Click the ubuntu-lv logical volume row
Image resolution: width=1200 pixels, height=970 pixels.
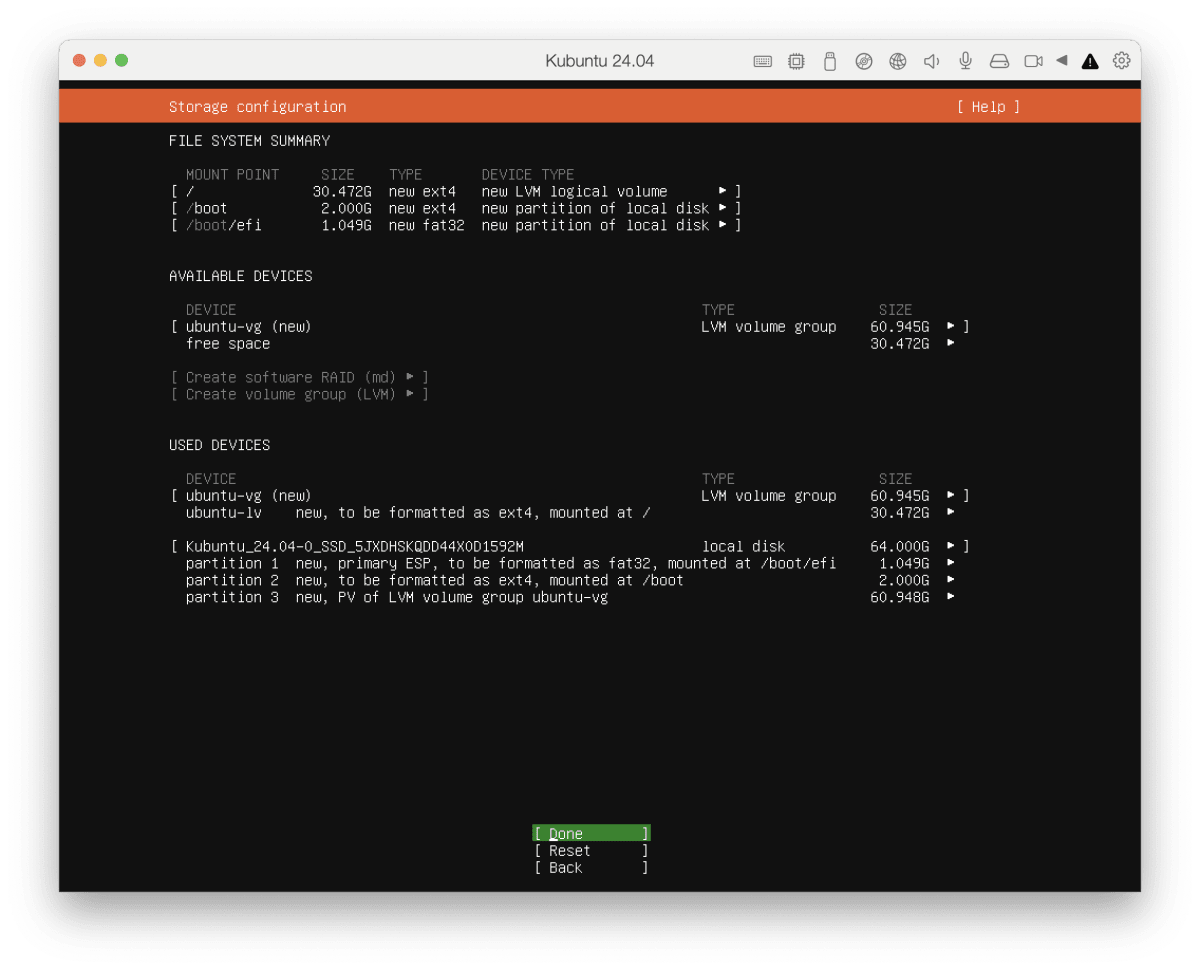tap(570, 512)
